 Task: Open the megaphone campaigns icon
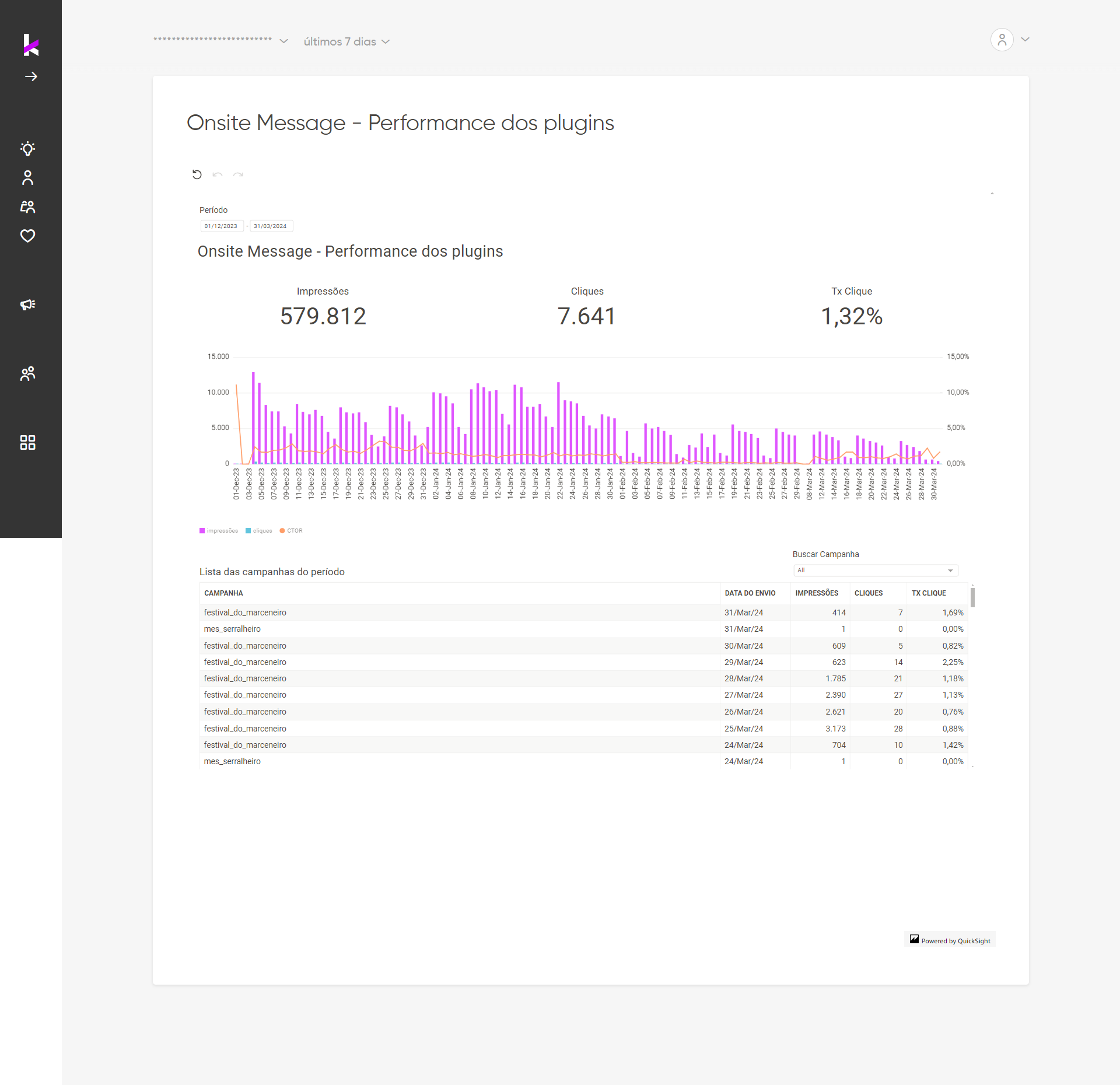click(x=27, y=304)
